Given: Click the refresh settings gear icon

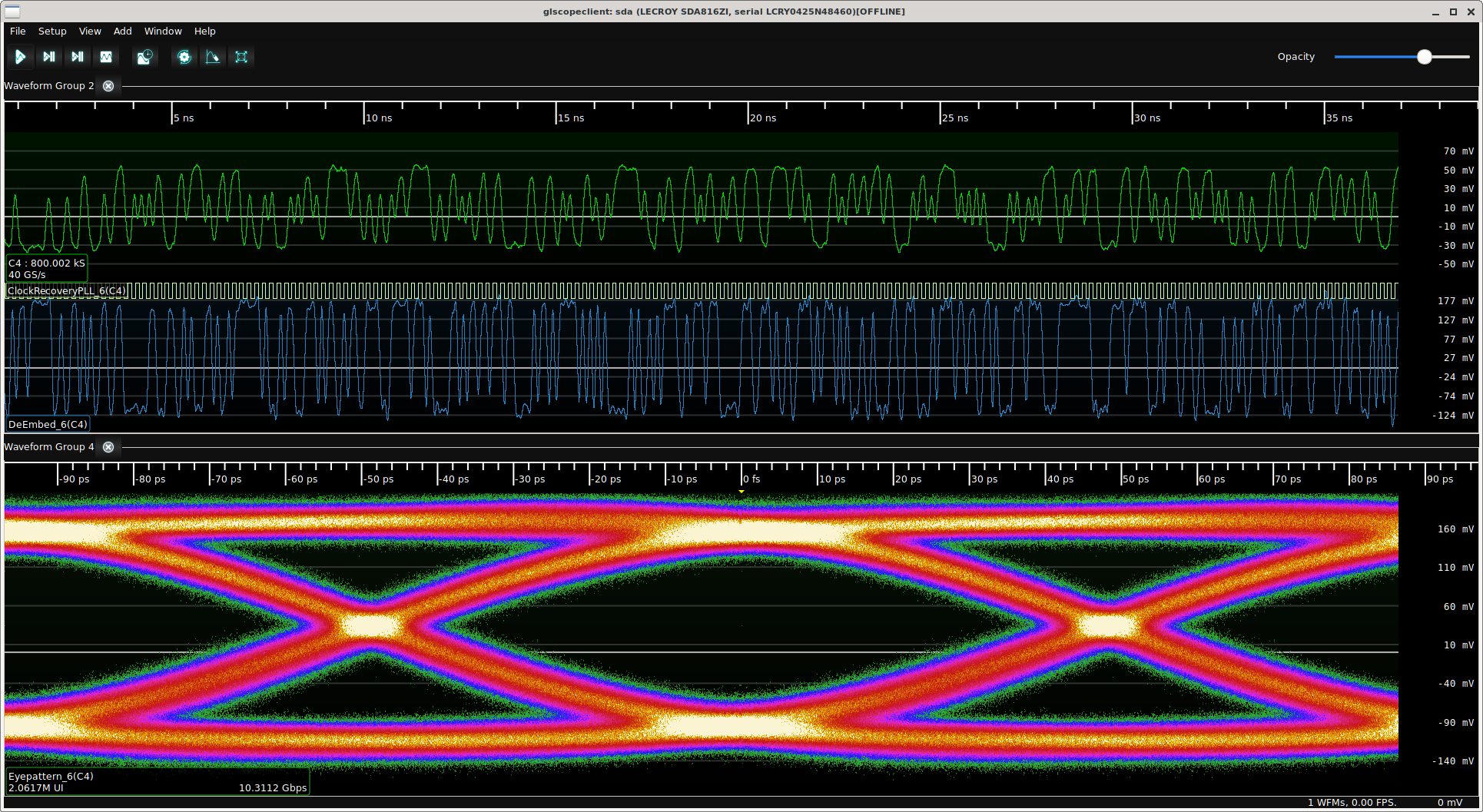Looking at the screenshot, I should pos(184,57).
